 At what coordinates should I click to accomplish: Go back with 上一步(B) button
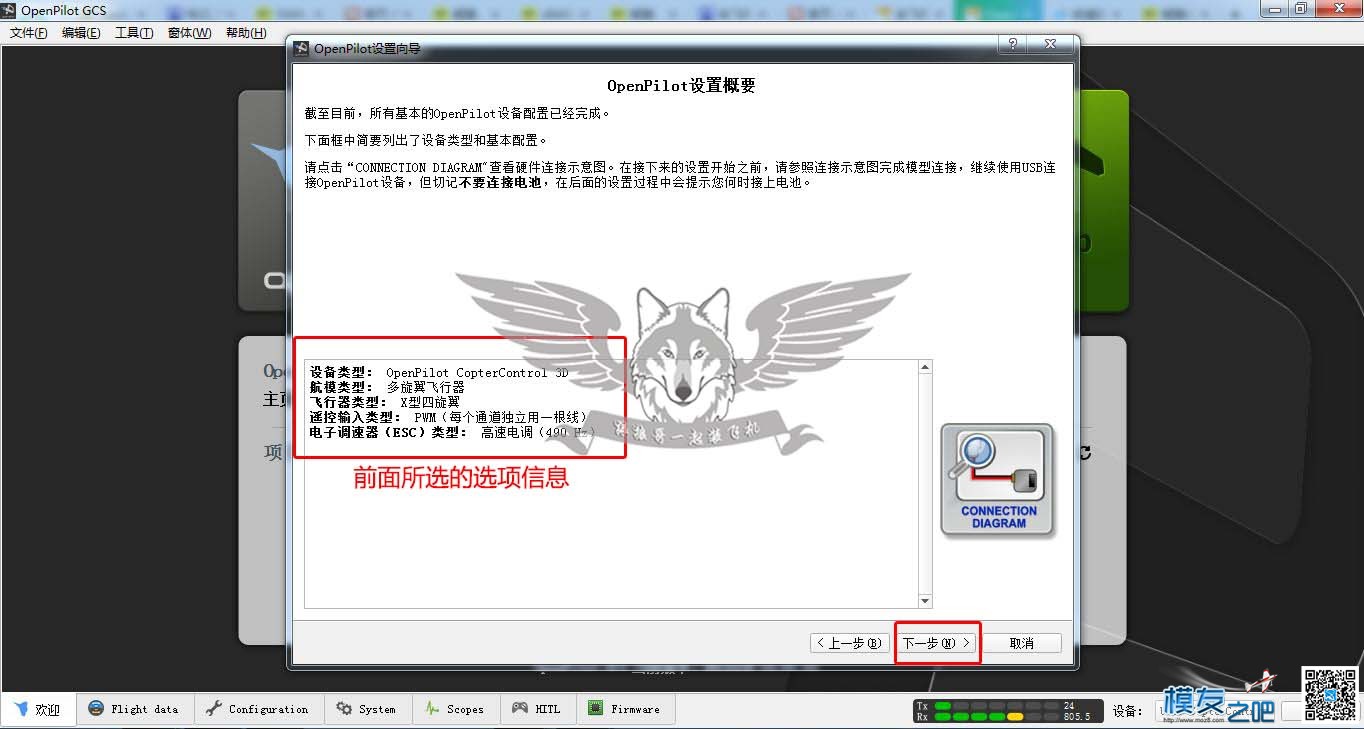849,643
